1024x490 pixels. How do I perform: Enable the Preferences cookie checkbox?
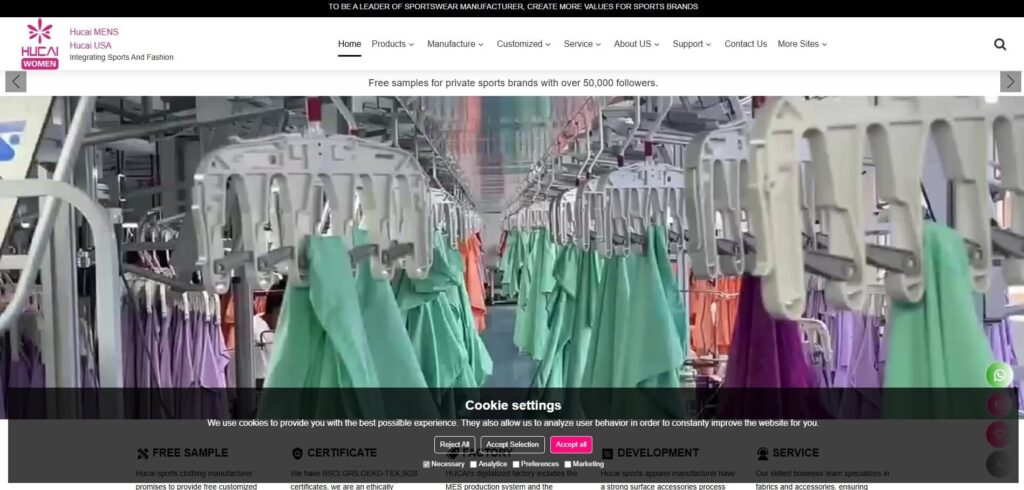coord(515,465)
